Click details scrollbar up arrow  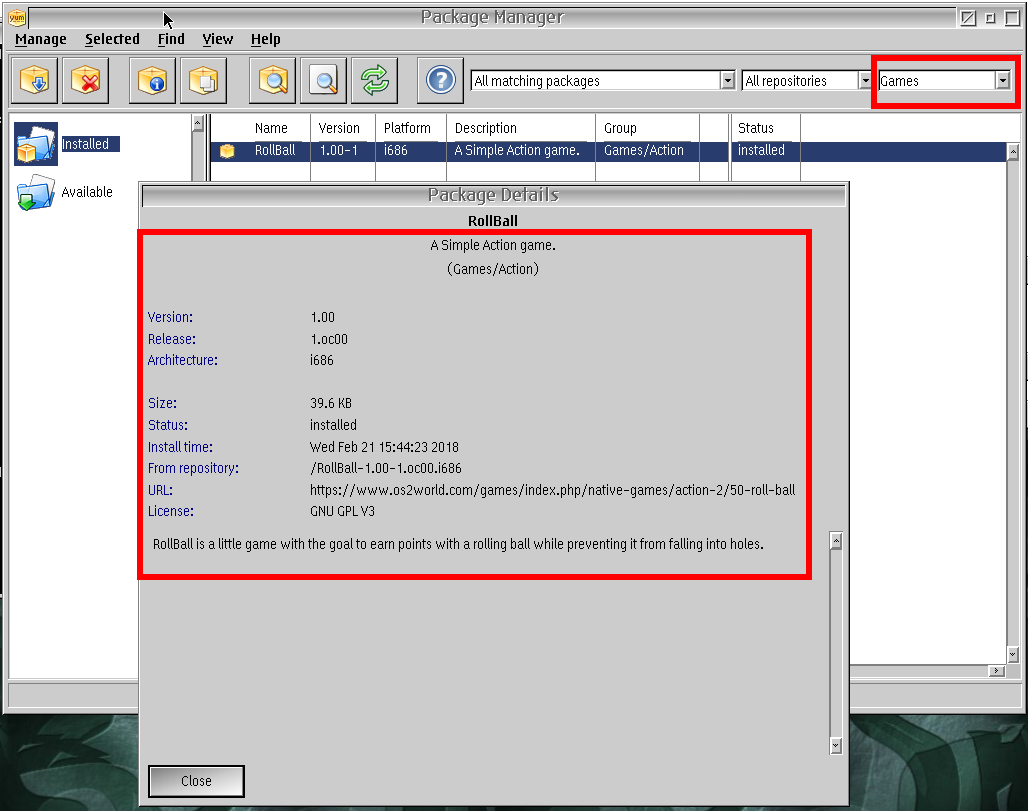836,541
